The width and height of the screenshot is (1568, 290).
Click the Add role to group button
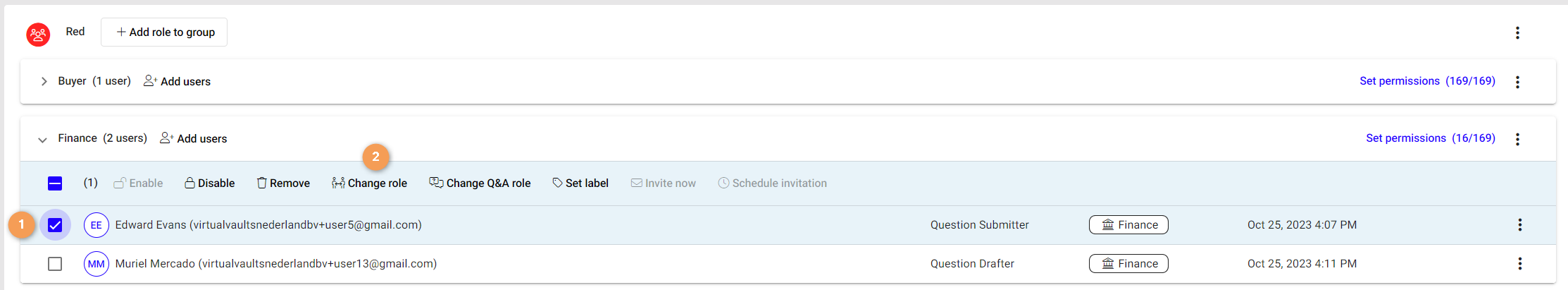click(164, 32)
